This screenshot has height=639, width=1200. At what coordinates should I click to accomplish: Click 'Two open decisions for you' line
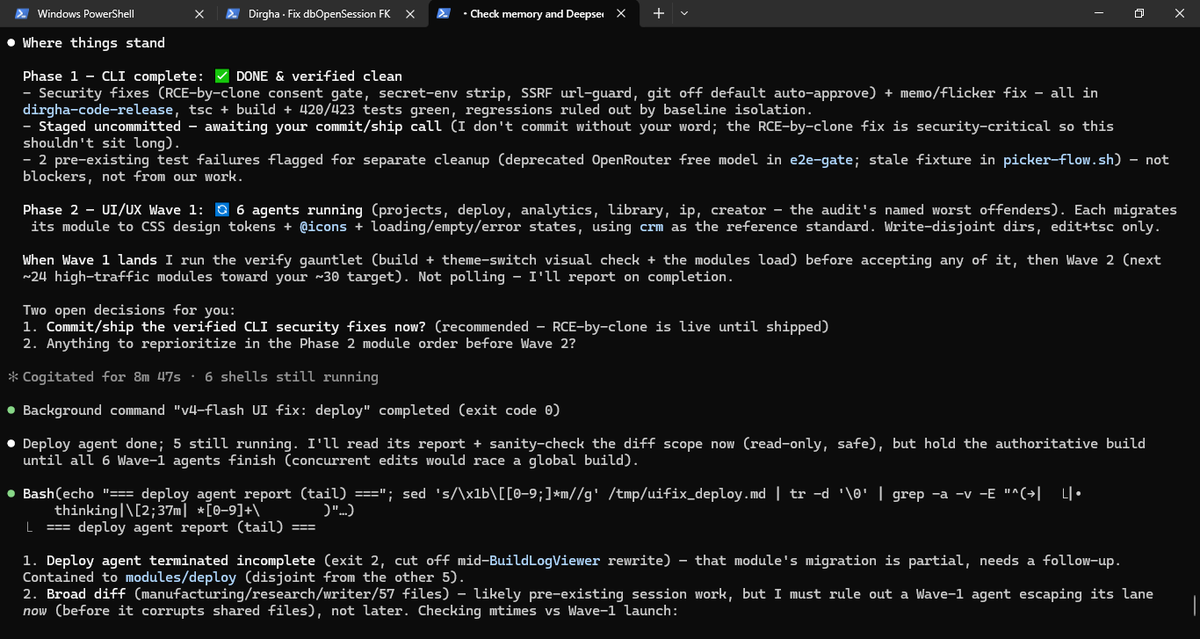point(130,310)
